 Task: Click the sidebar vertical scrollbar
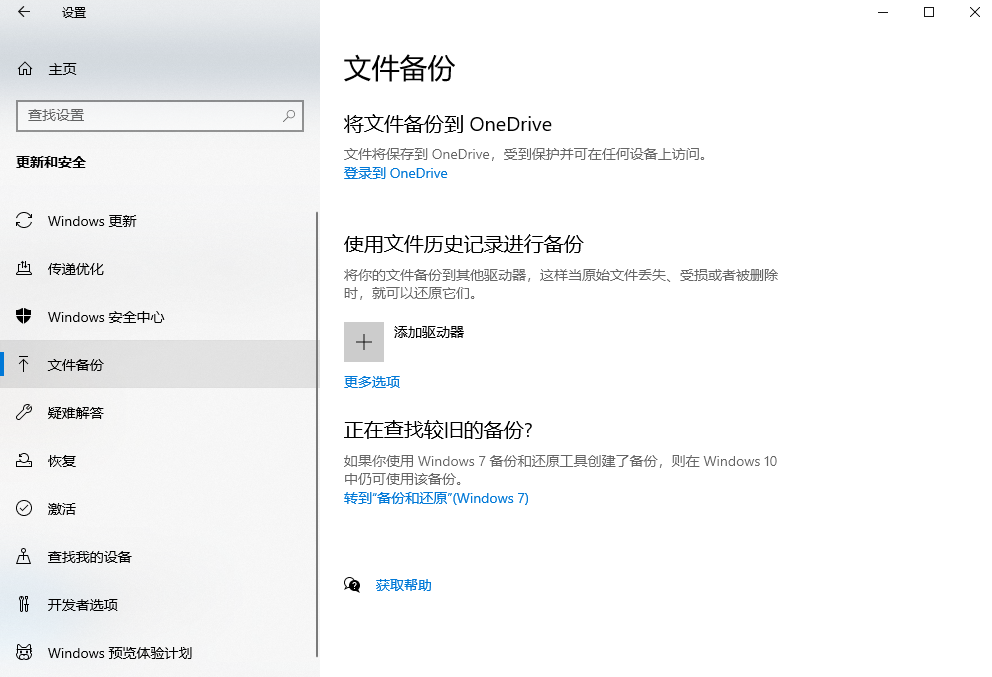316,435
